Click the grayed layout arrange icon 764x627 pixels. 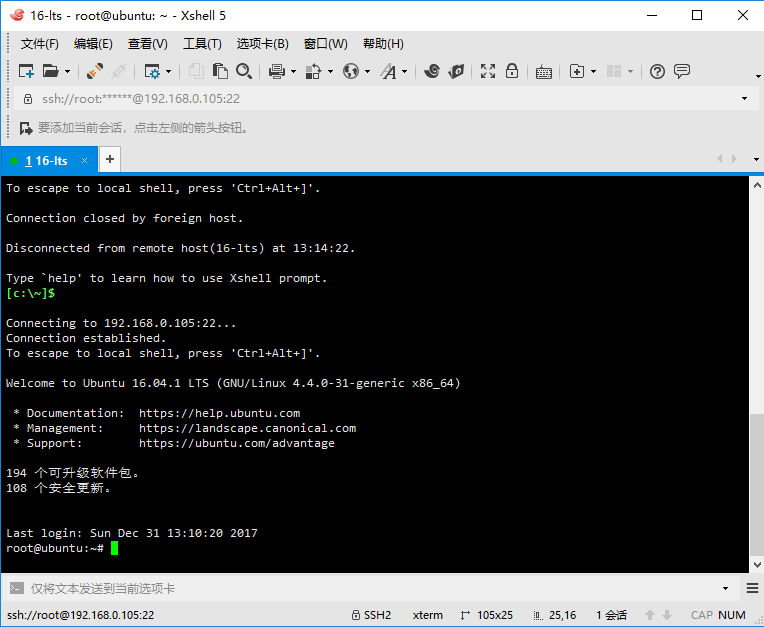pyautogui.click(x=614, y=72)
